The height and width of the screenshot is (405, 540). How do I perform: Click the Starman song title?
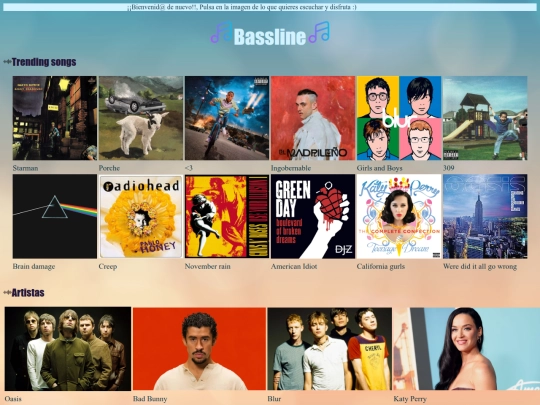click(x=25, y=168)
